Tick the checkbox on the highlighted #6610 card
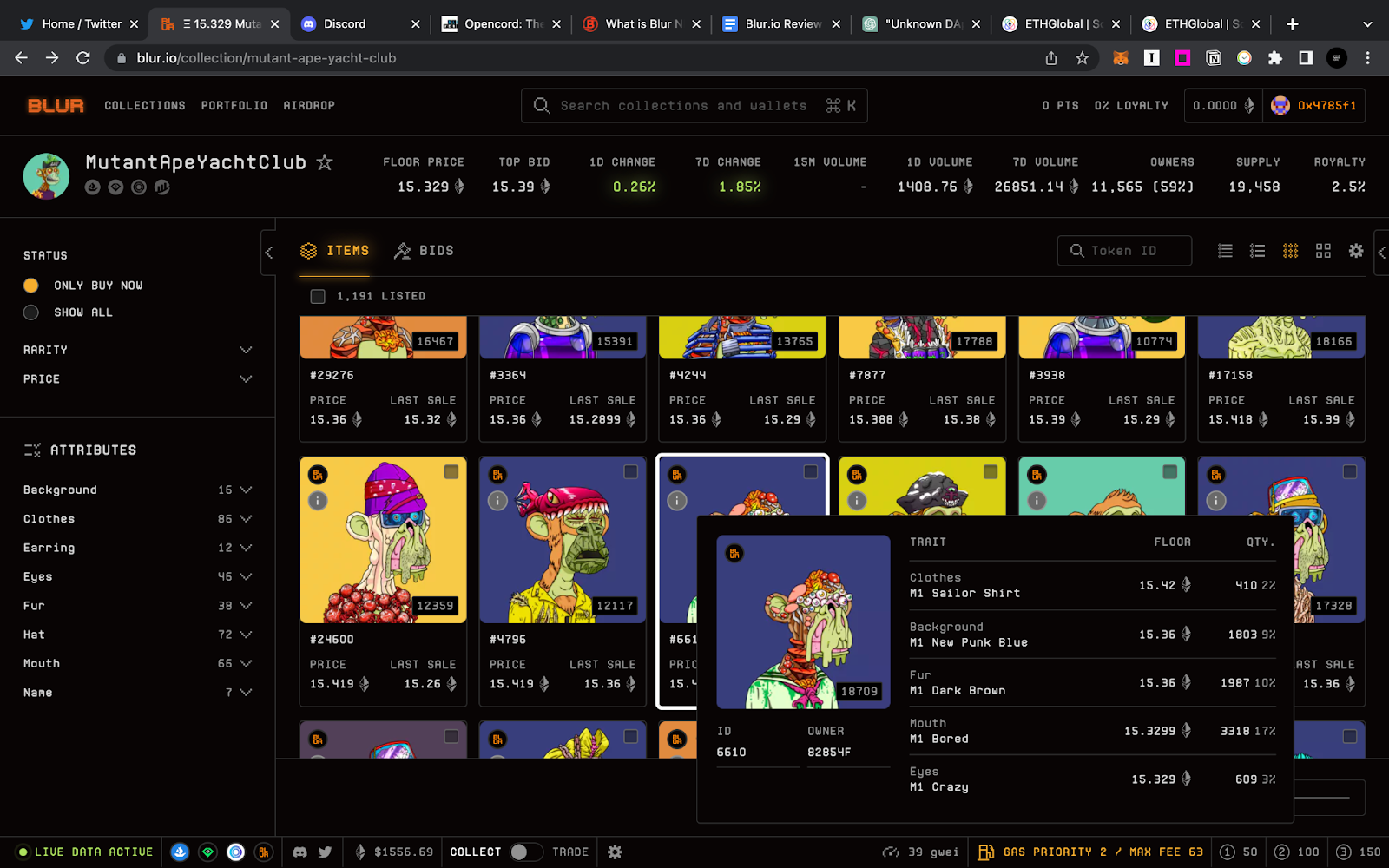 [x=811, y=471]
